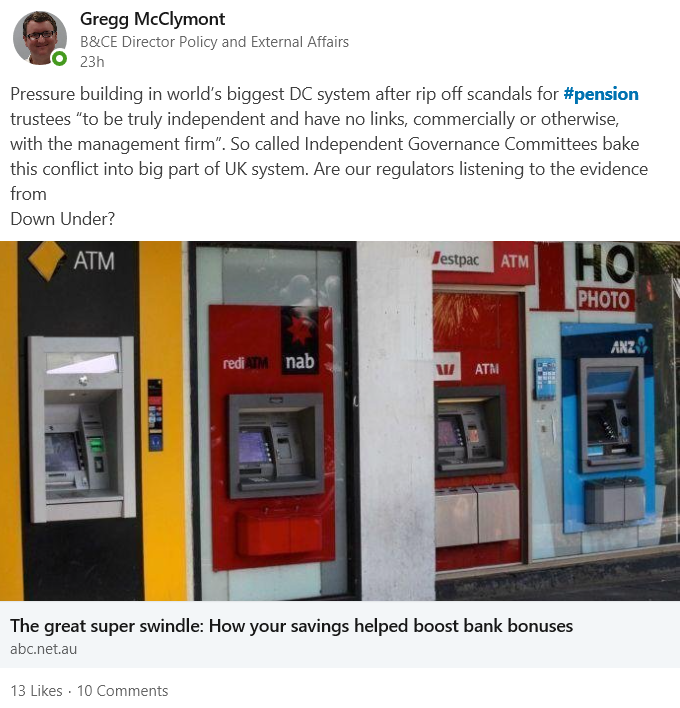Screen dimensions: 680x708
Task: Click the ANZ logo on blue ATM
Action: (629, 346)
